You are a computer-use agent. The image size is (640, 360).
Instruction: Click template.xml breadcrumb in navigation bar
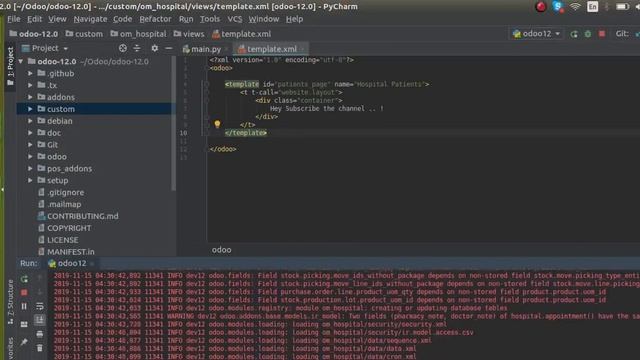tap(242, 34)
